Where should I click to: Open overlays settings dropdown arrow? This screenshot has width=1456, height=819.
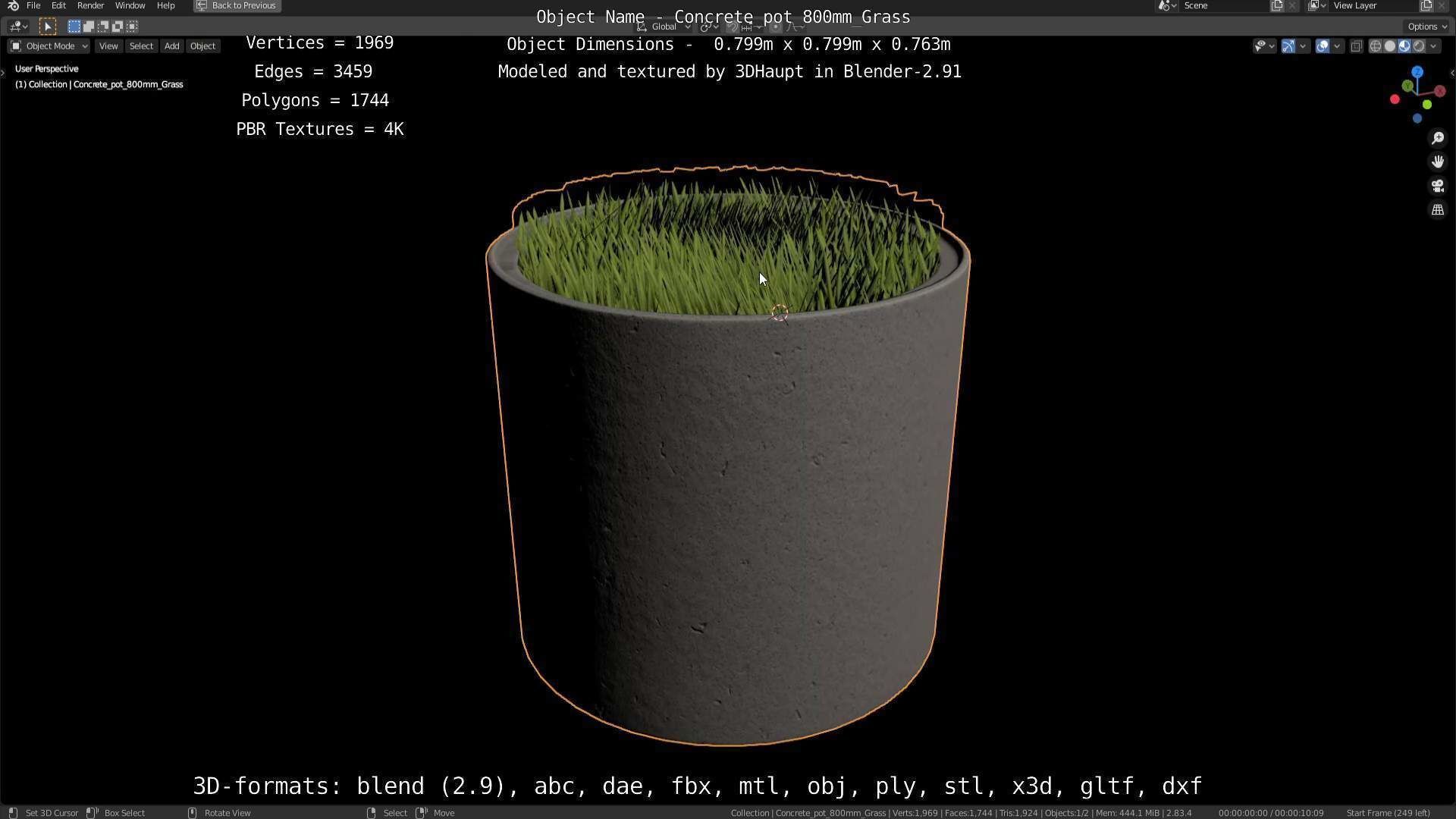[1337, 46]
